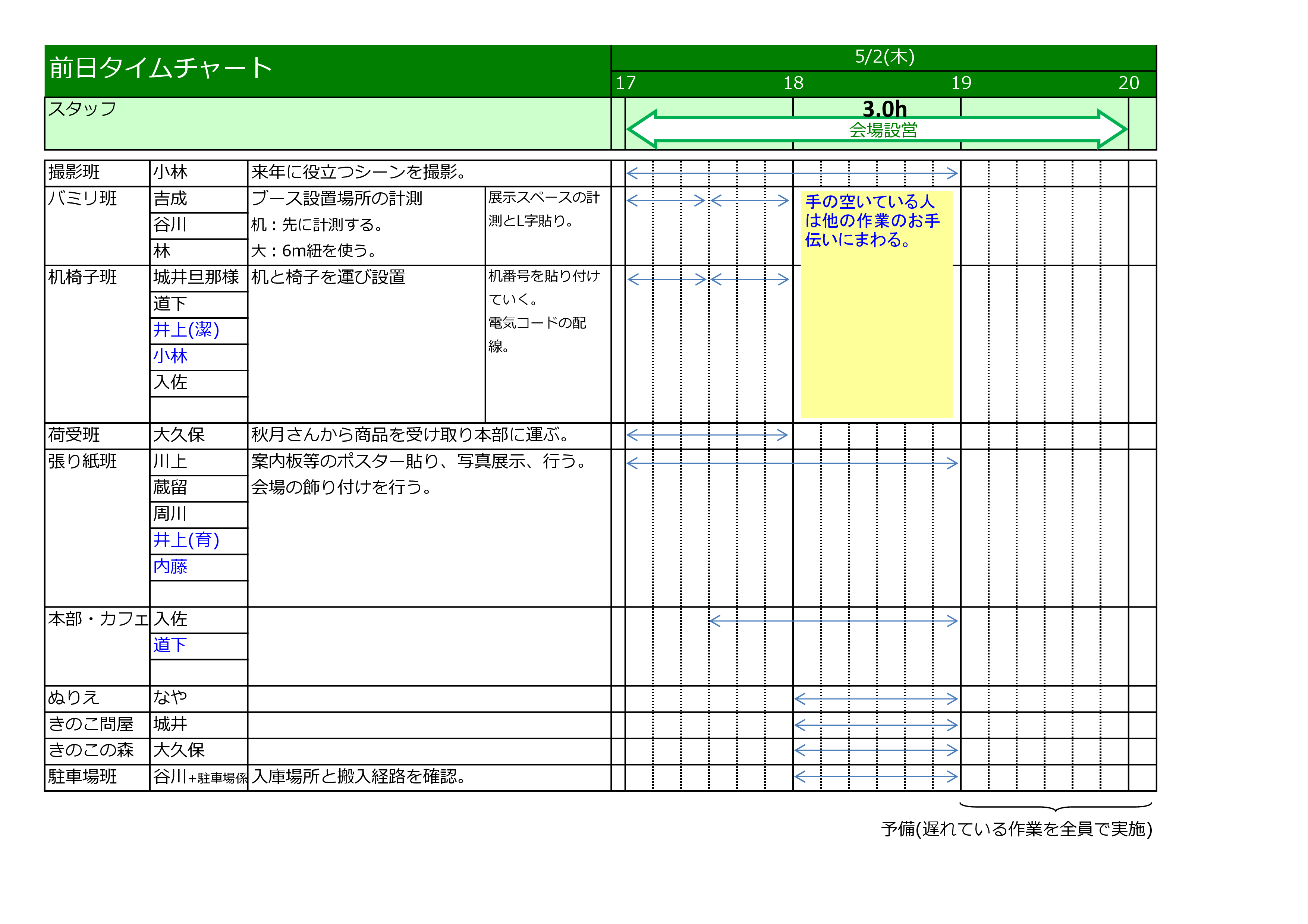Click the きのこ問屋 team cell
Screen dimensions: 1308x924
(97, 725)
